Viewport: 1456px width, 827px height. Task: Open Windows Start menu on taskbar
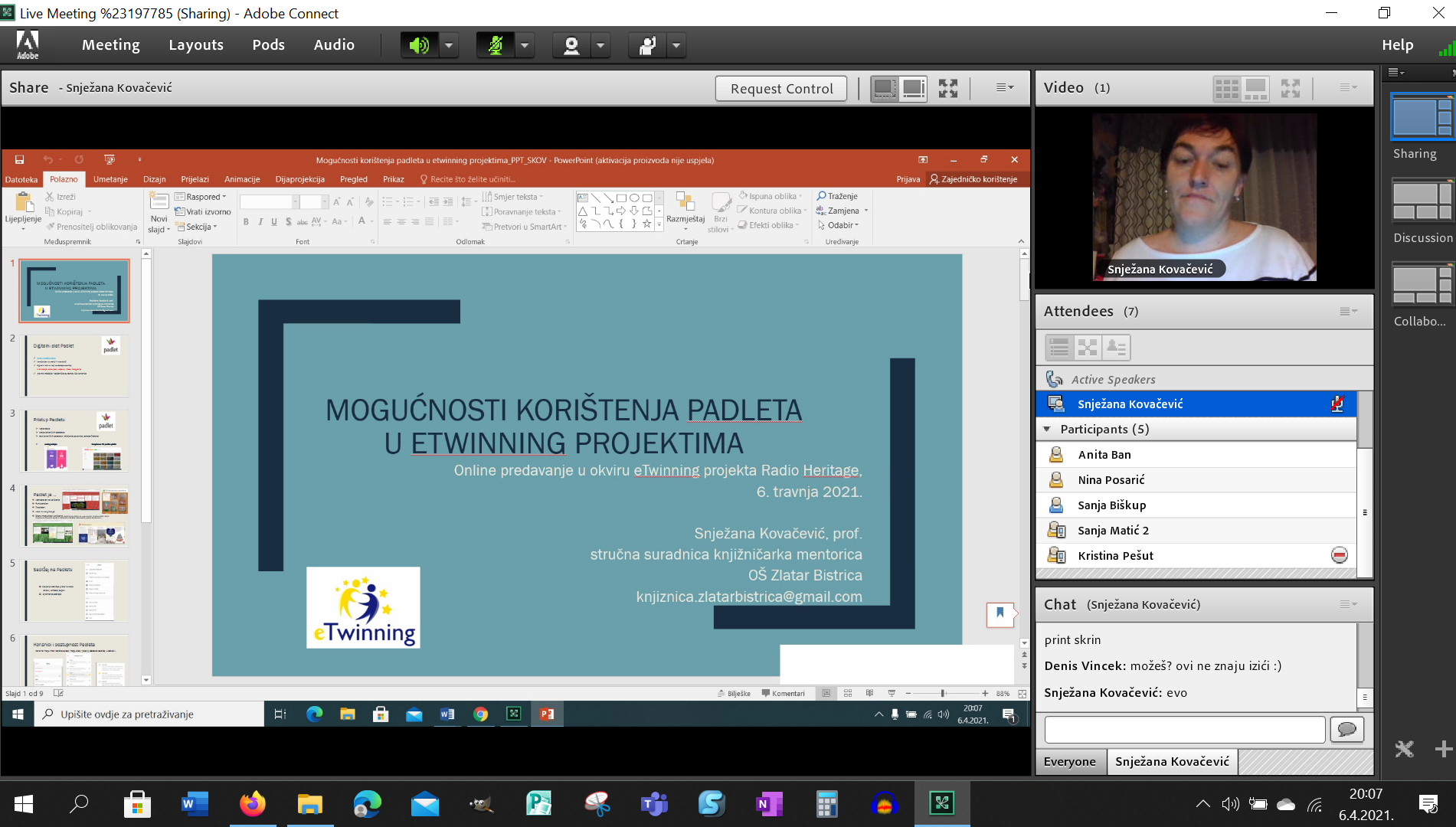pyautogui.click(x=23, y=804)
